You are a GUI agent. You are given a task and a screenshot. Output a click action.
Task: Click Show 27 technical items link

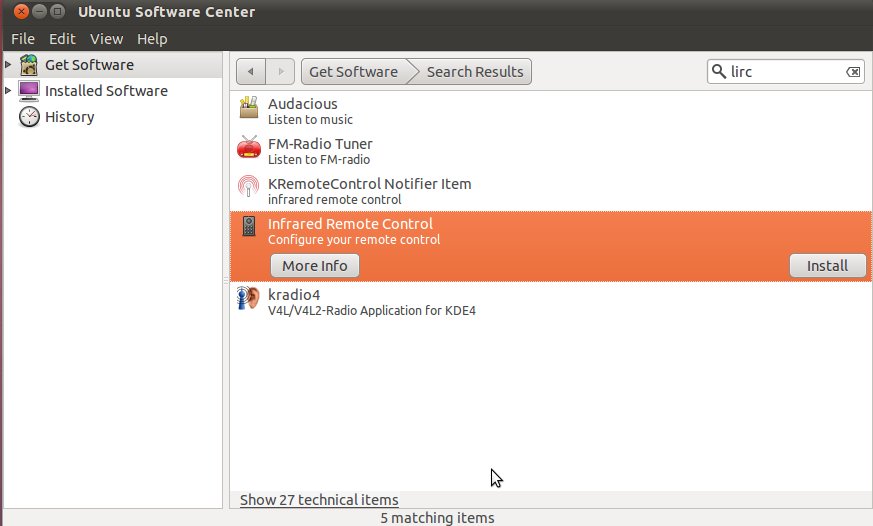pos(319,500)
